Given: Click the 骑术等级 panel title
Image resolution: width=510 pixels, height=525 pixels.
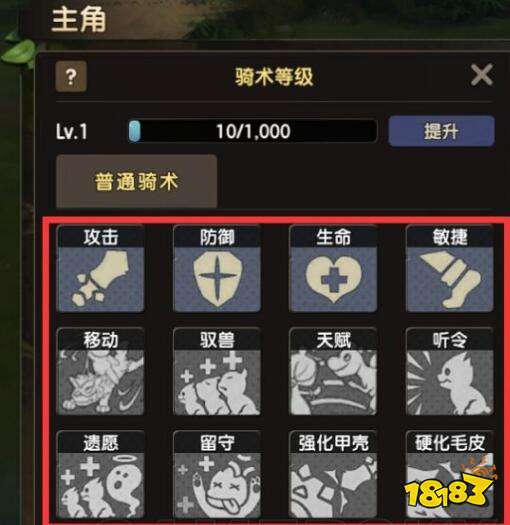Looking at the screenshot, I should coord(274,77).
